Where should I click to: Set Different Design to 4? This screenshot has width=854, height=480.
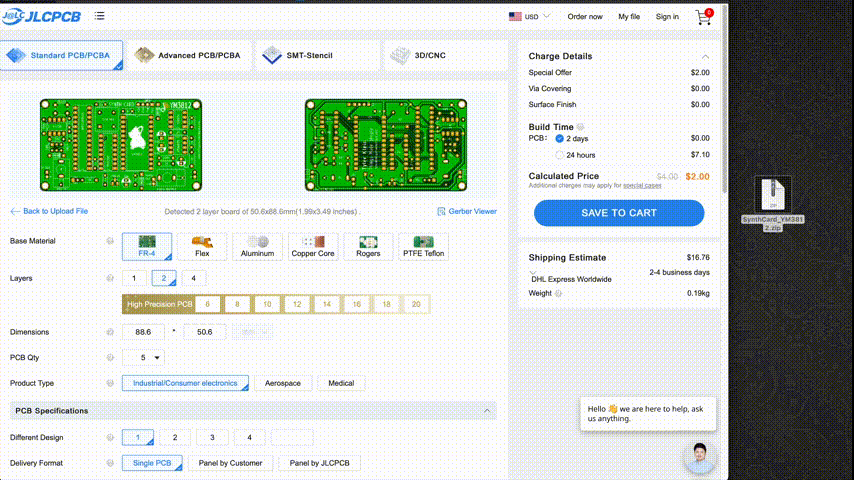249,438
